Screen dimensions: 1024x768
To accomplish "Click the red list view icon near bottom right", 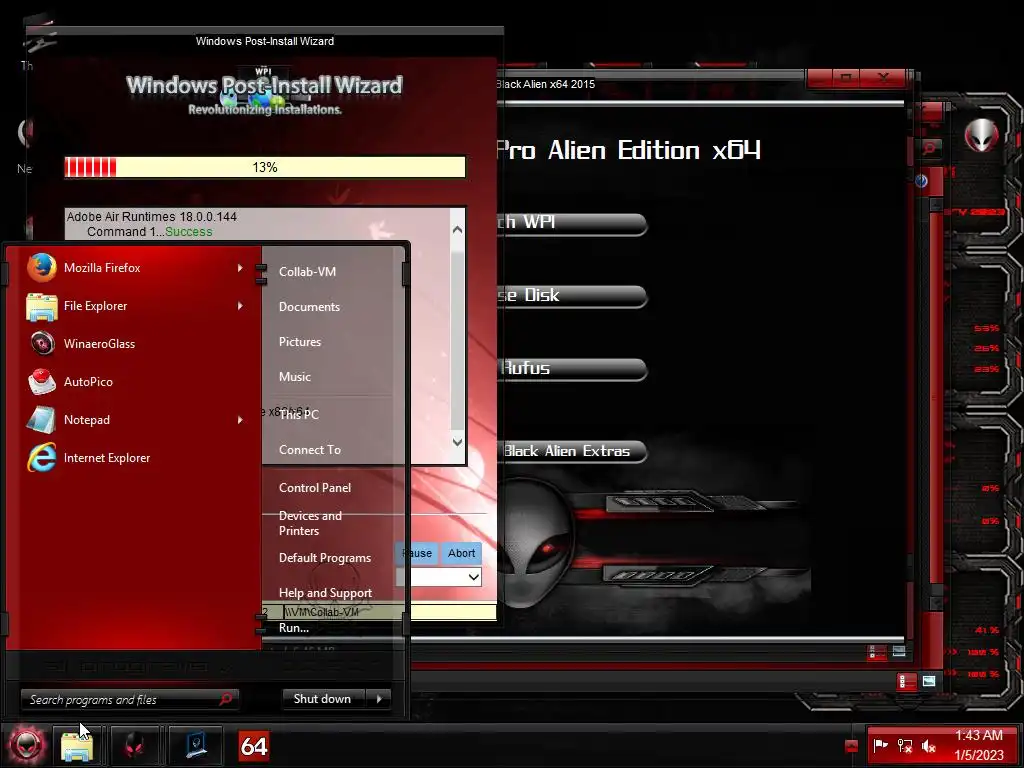I will click(907, 682).
